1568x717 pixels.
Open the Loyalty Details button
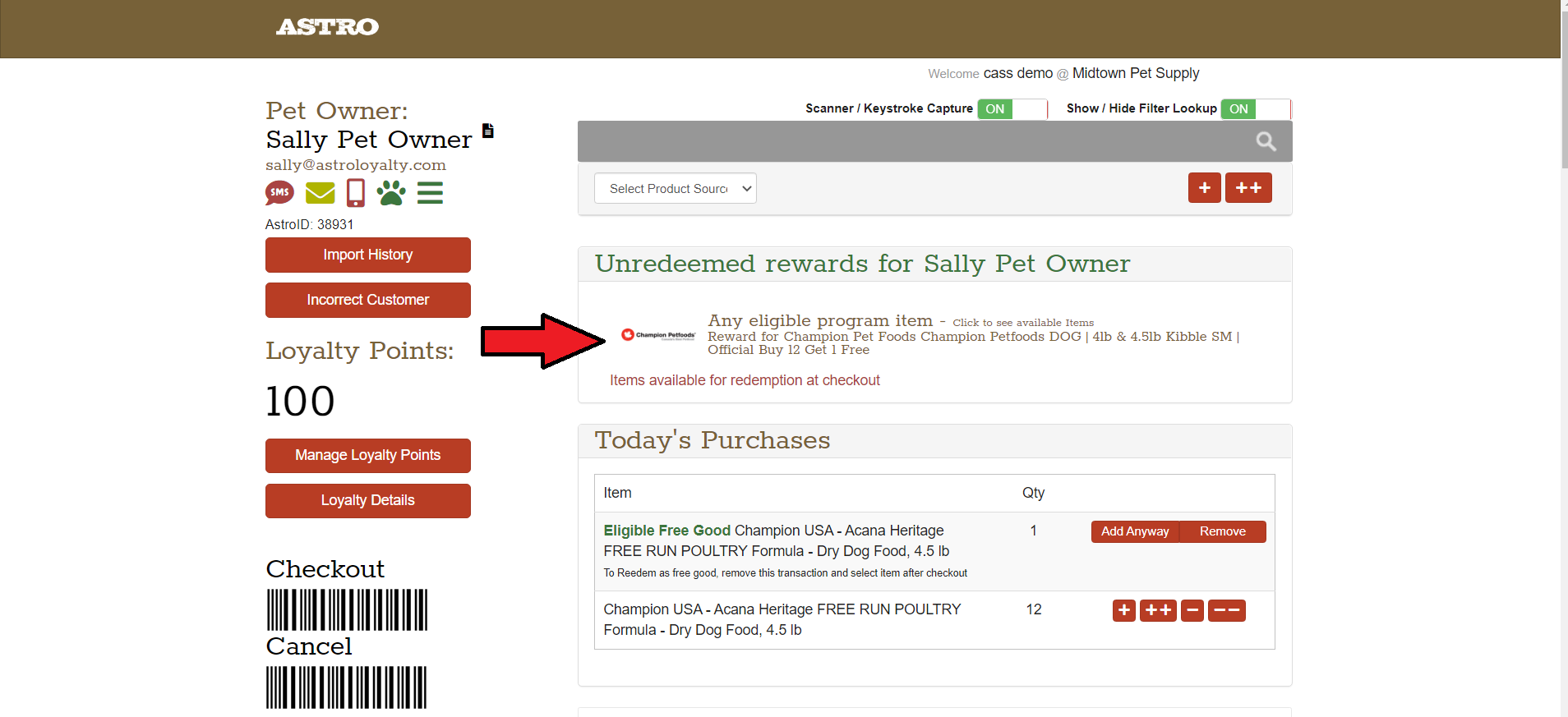click(x=368, y=500)
